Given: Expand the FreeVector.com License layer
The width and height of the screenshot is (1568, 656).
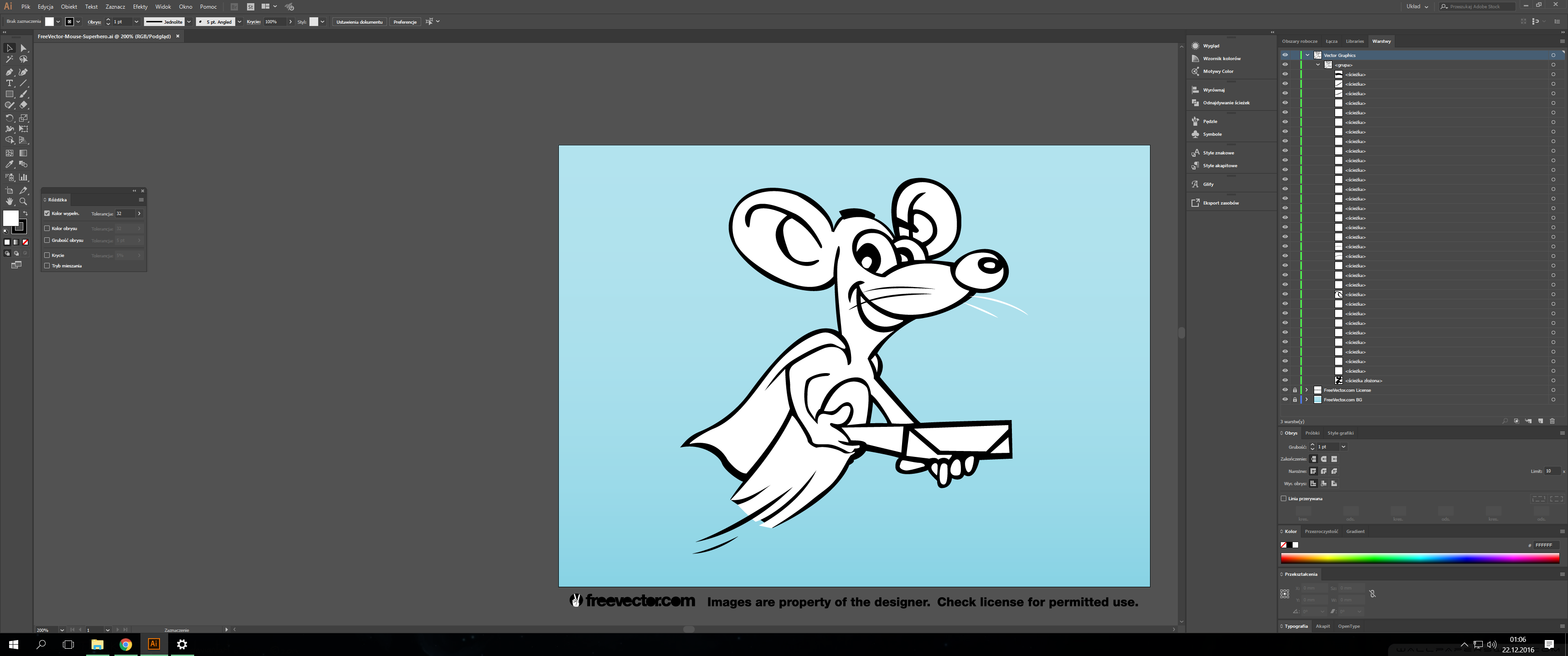Looking at the screenshot, I should point(1306,390).
